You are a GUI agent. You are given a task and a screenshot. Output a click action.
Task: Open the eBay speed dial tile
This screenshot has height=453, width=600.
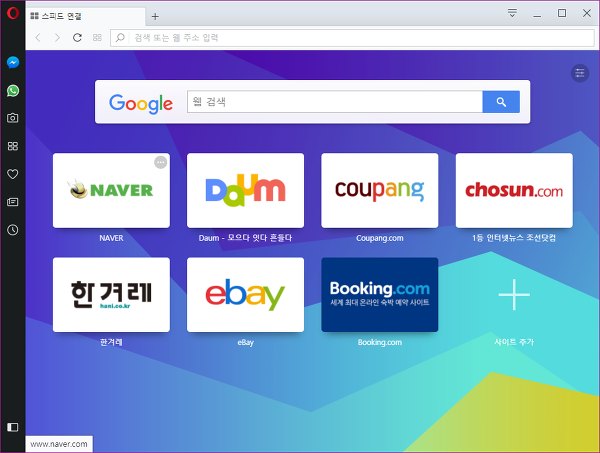(246, 295)
